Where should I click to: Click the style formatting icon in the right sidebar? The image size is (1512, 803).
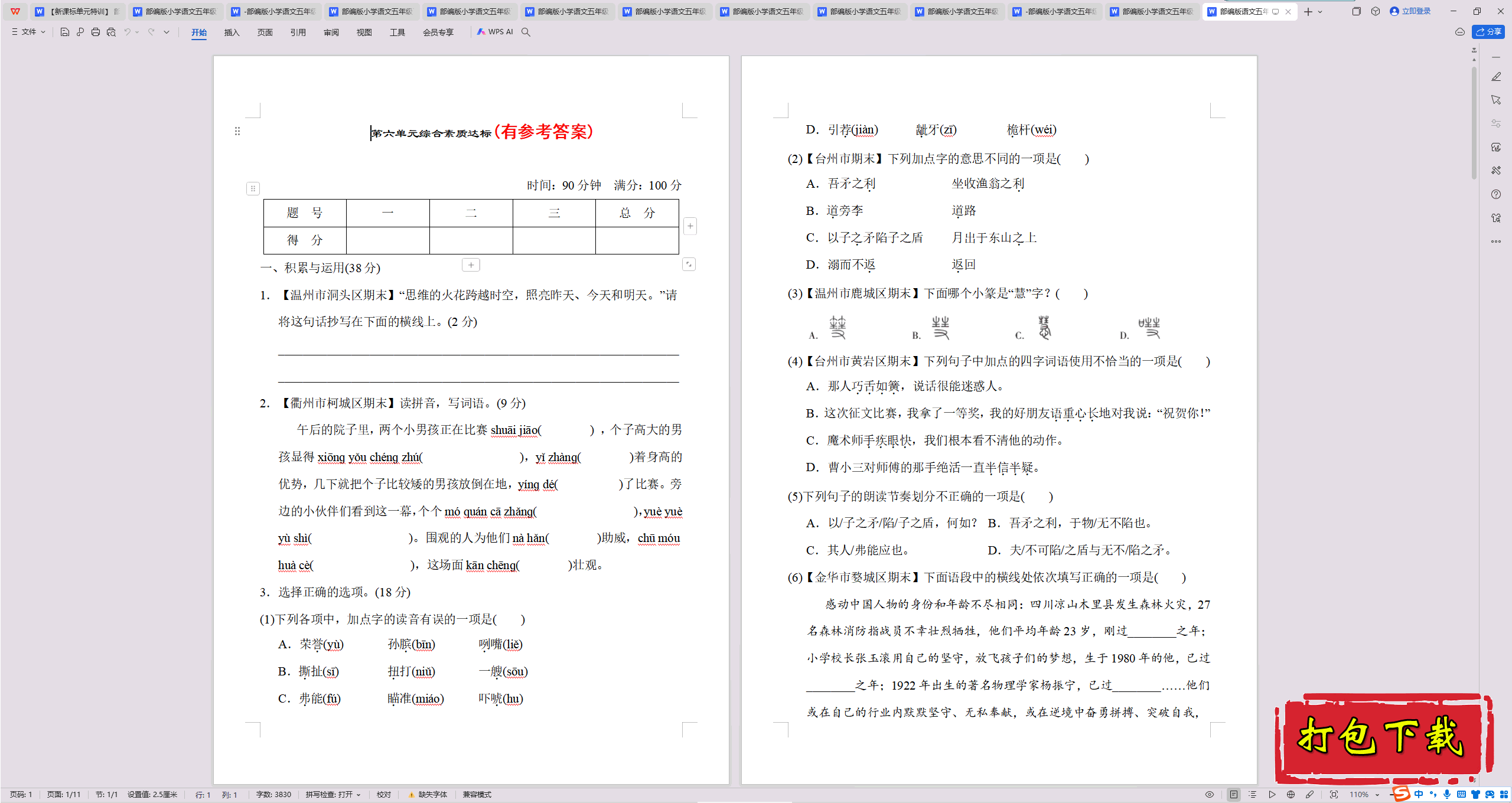(1496, 147)
